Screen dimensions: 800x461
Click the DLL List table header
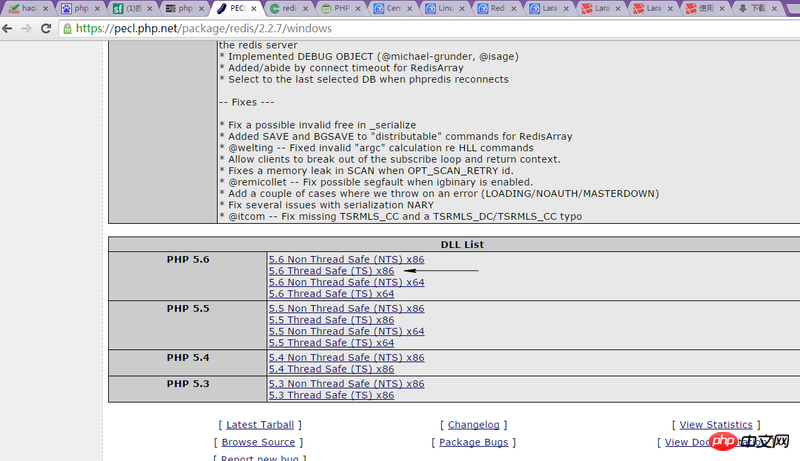462,244
